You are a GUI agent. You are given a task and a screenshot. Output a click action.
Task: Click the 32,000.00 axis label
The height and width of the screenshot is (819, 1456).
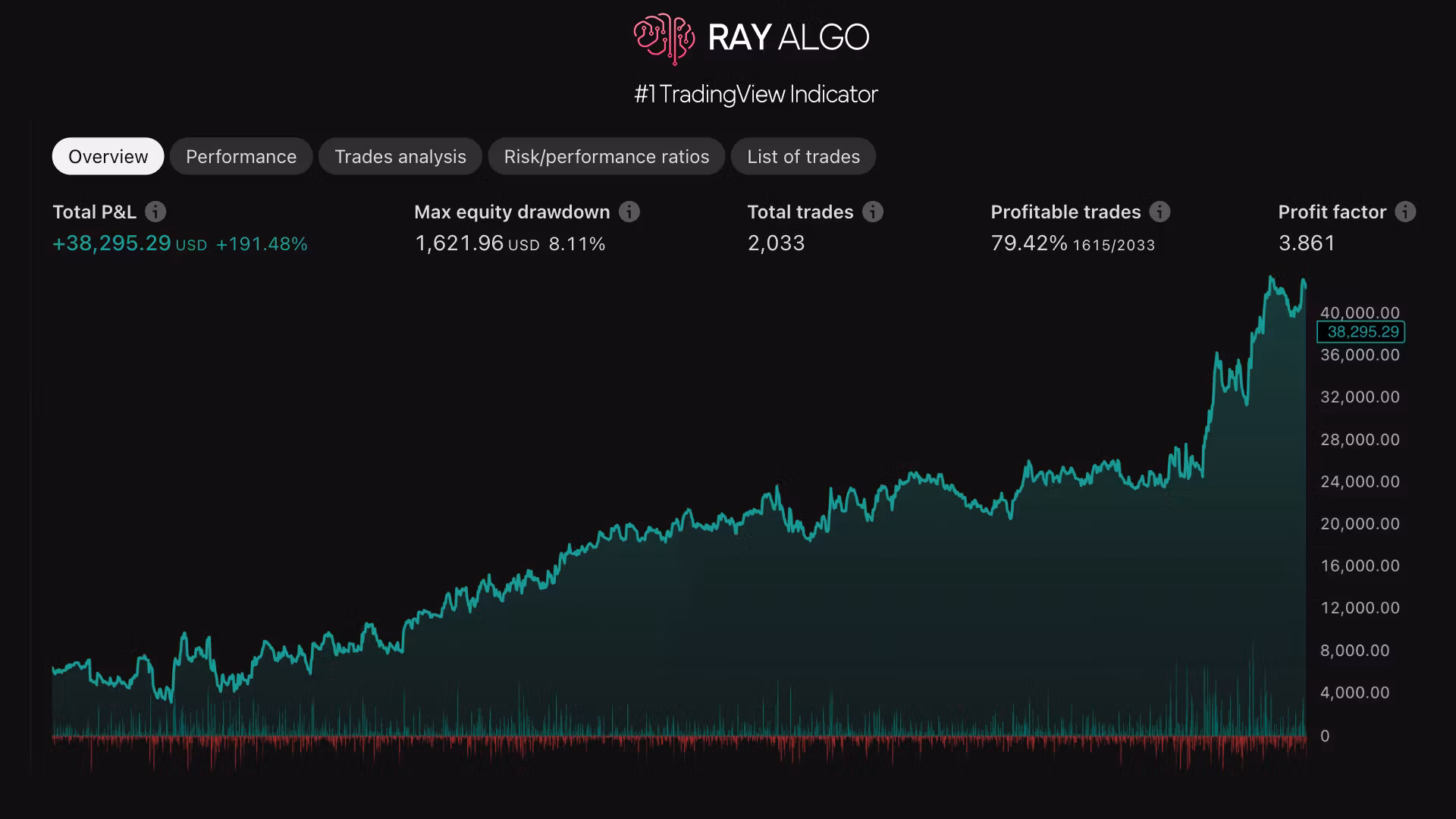(x=1360, y=397)
